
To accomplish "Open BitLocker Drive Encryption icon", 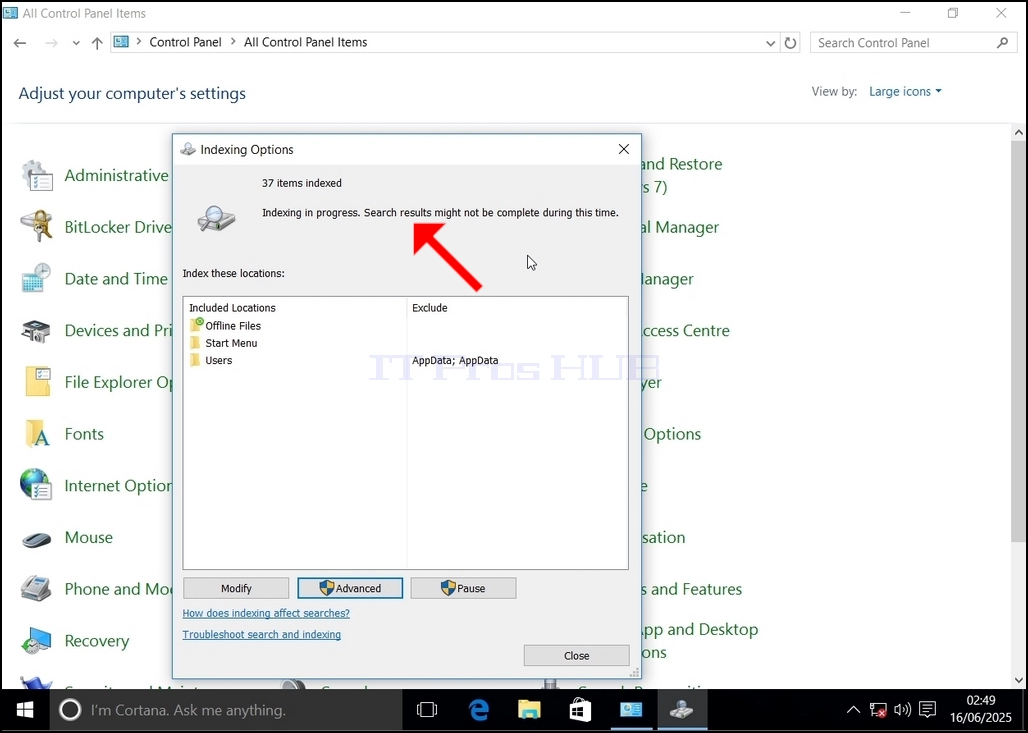I will (37, 227).
